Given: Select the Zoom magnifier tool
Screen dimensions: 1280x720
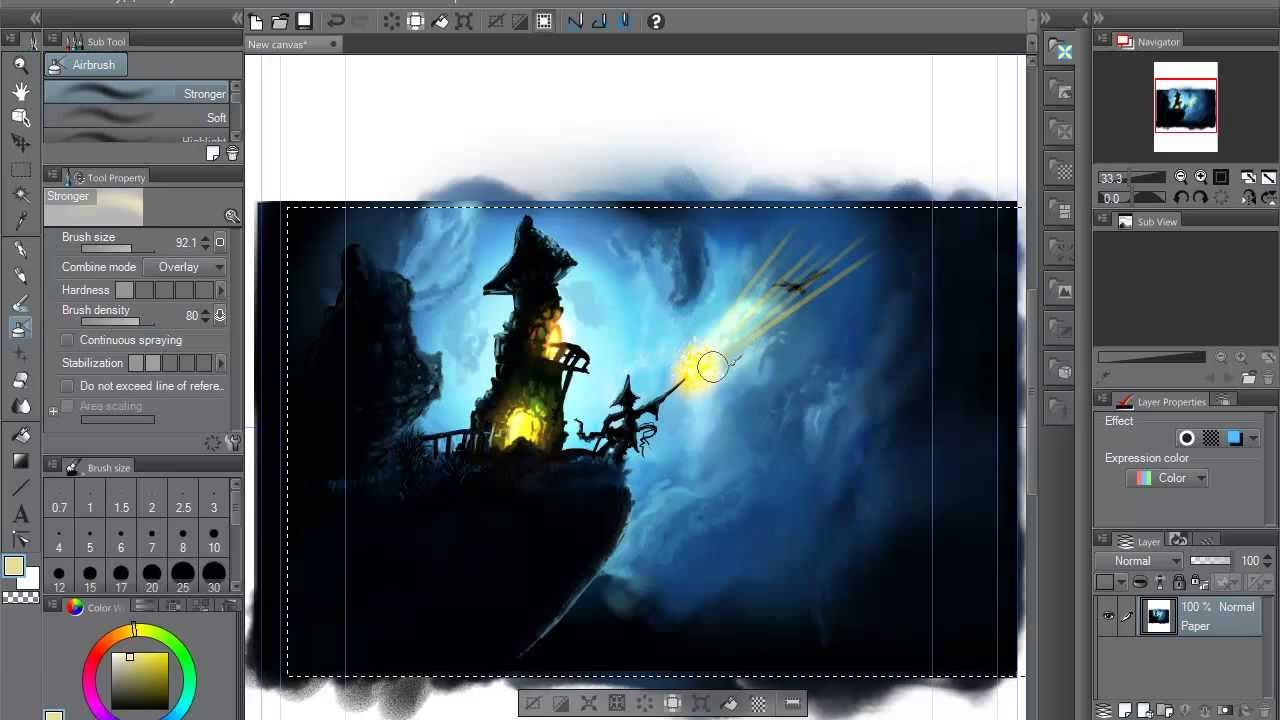Looking at the screenshot, I should click(x=20, y=65).
